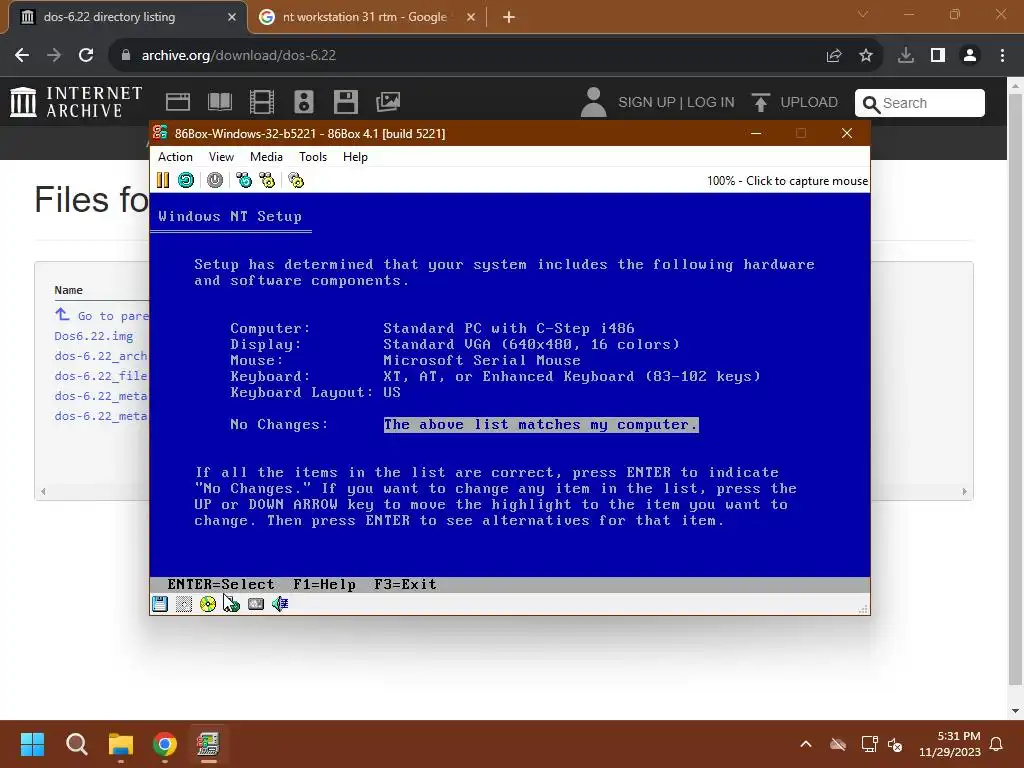Expand system tray hidden icons chevron
1024x768 pixels.
[806, 744]
